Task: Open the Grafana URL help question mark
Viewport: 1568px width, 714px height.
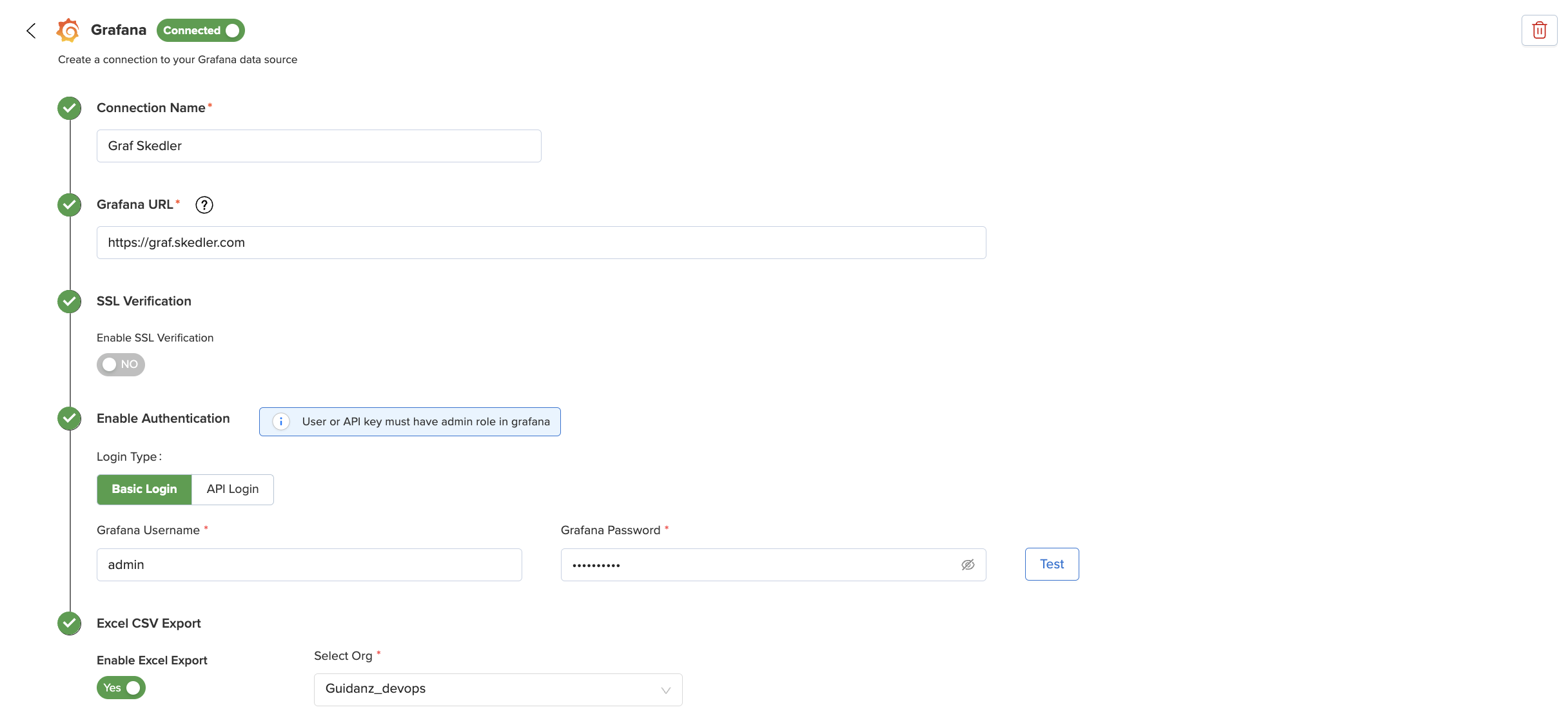Action: [204, 205]
